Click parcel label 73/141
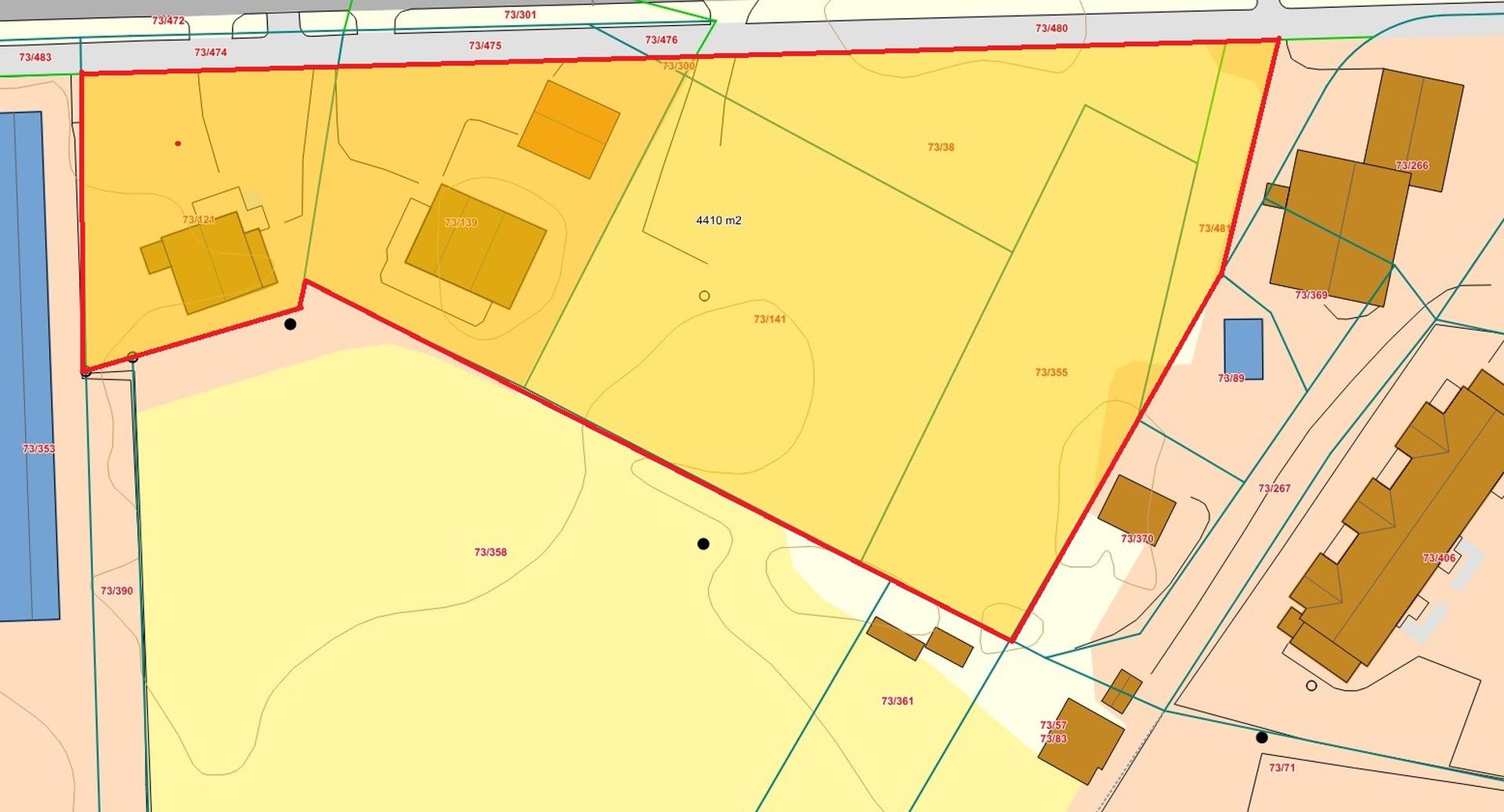 tap(769, 319)
